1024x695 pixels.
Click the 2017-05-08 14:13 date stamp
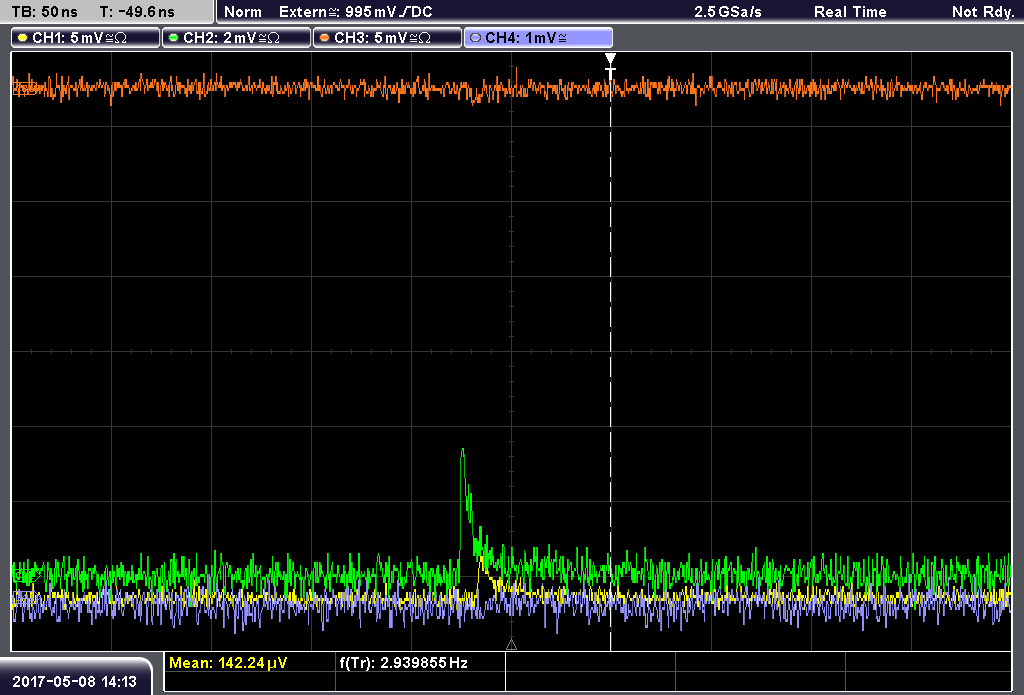click(x=74, y=682)
